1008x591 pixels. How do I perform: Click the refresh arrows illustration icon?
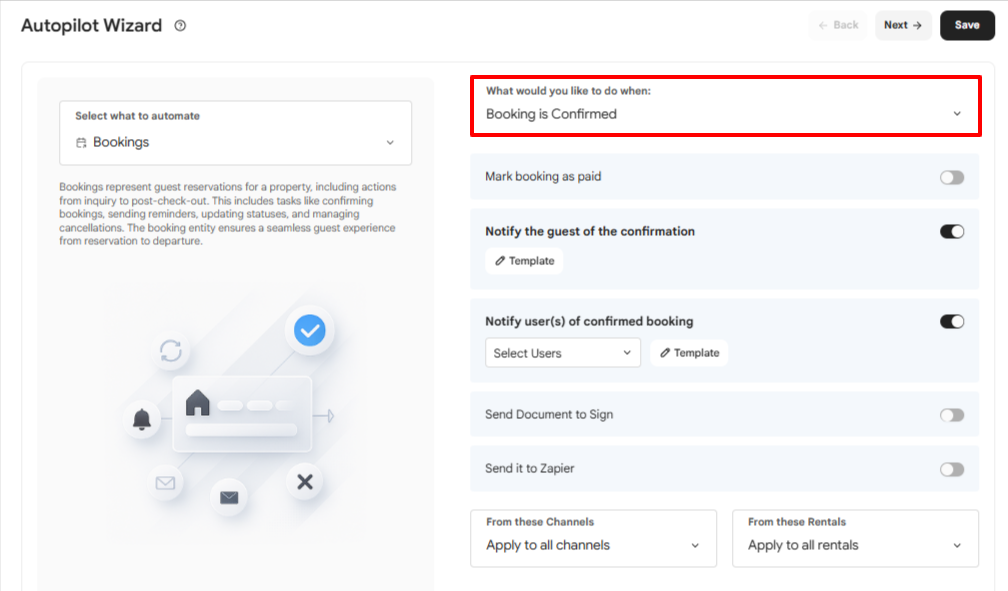[170, 350]
